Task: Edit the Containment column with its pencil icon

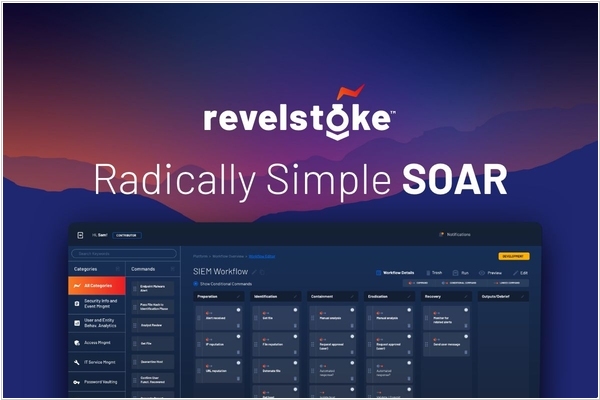Action: coord(352,297)
